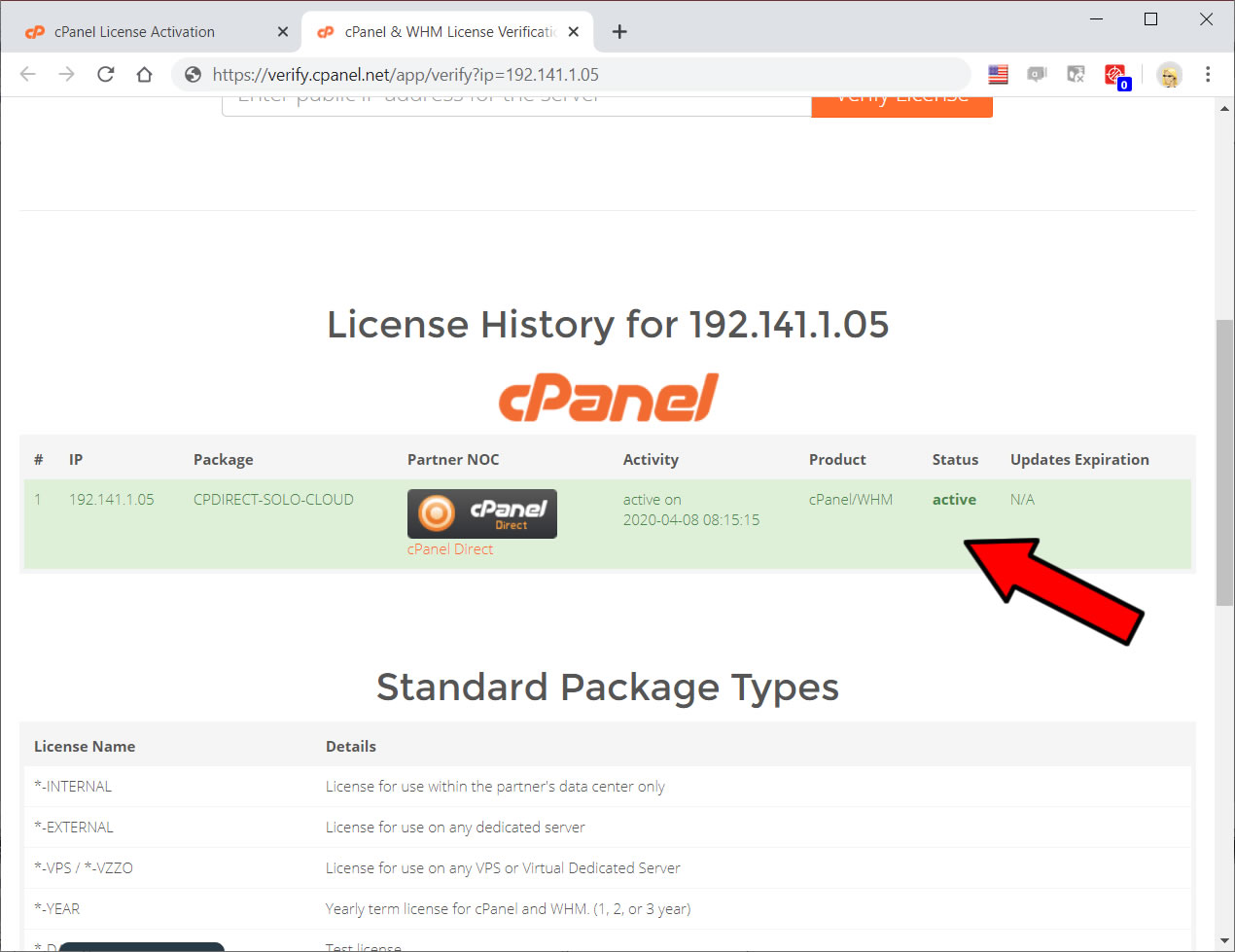Click the Details column header
The height and width of the screenshot is (952, 1235).
[351, 747]
